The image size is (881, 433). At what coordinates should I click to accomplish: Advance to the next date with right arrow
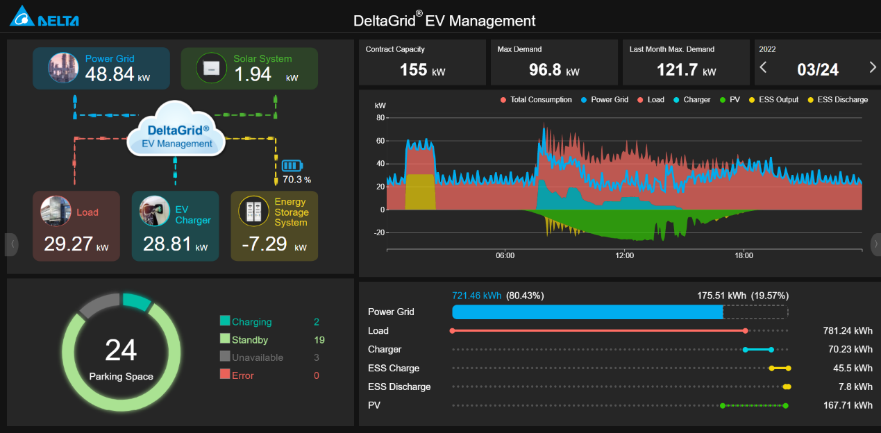[x=871, y=68]
